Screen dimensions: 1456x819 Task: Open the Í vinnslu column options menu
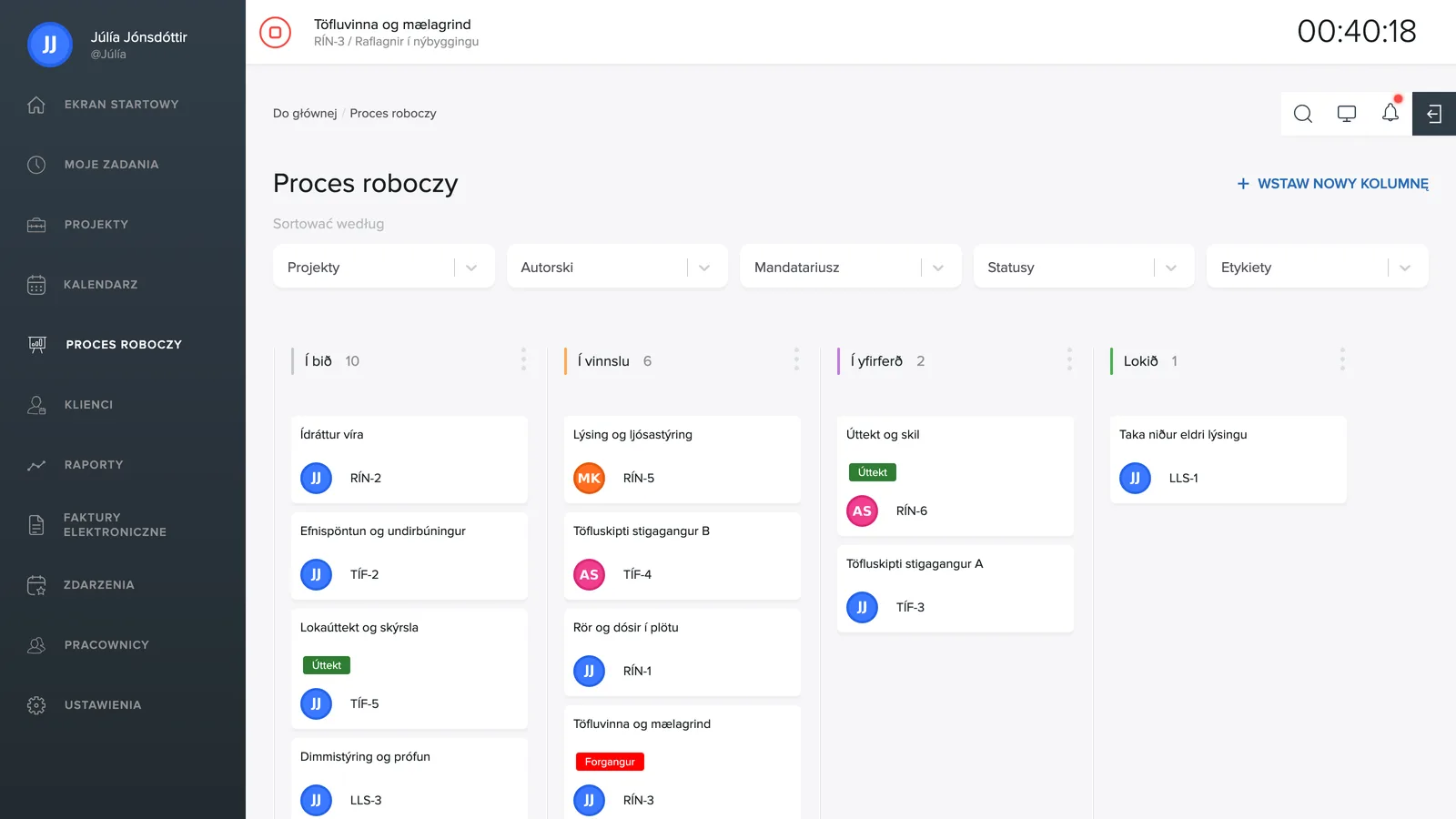click(x=796, y=359)
